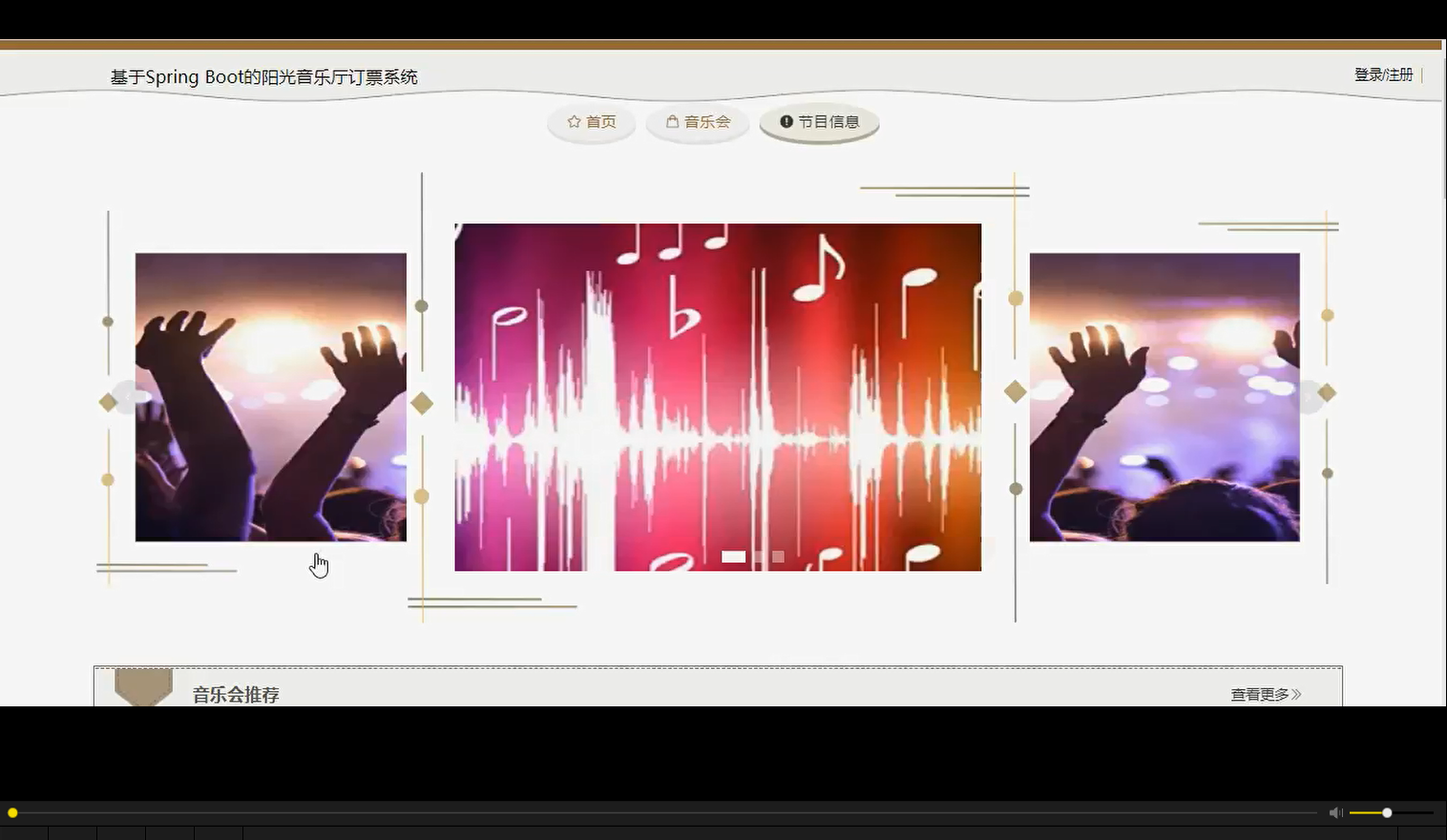
Task: Click the video player speaker mute icon
Action: coord(1335,812)
